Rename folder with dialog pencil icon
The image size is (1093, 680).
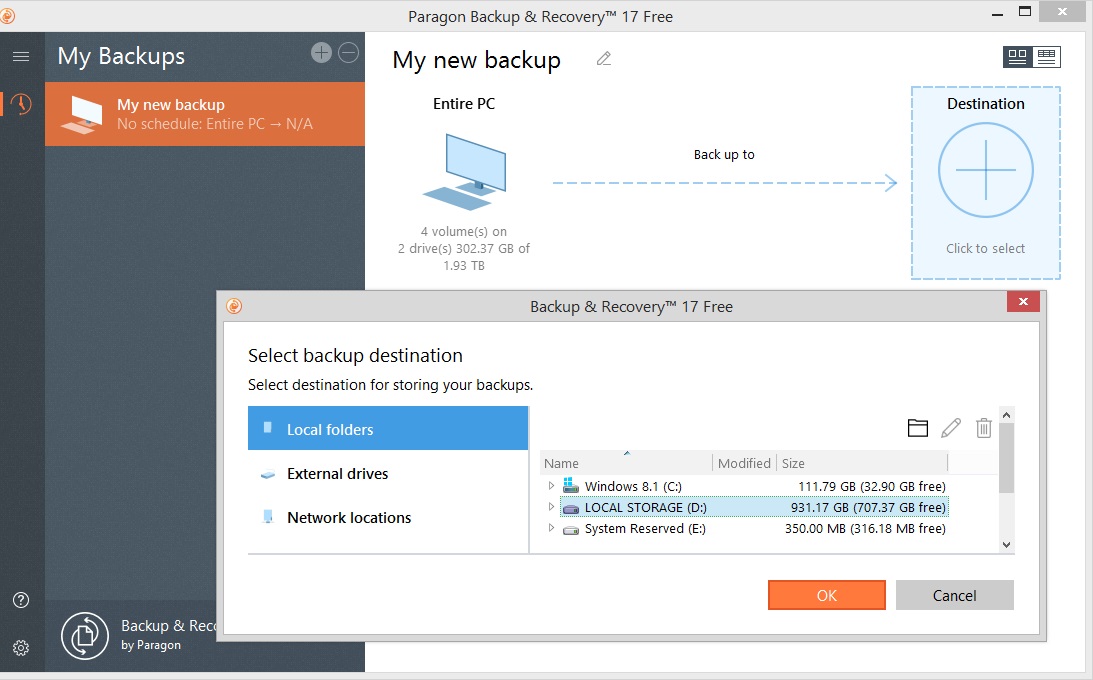951,428
